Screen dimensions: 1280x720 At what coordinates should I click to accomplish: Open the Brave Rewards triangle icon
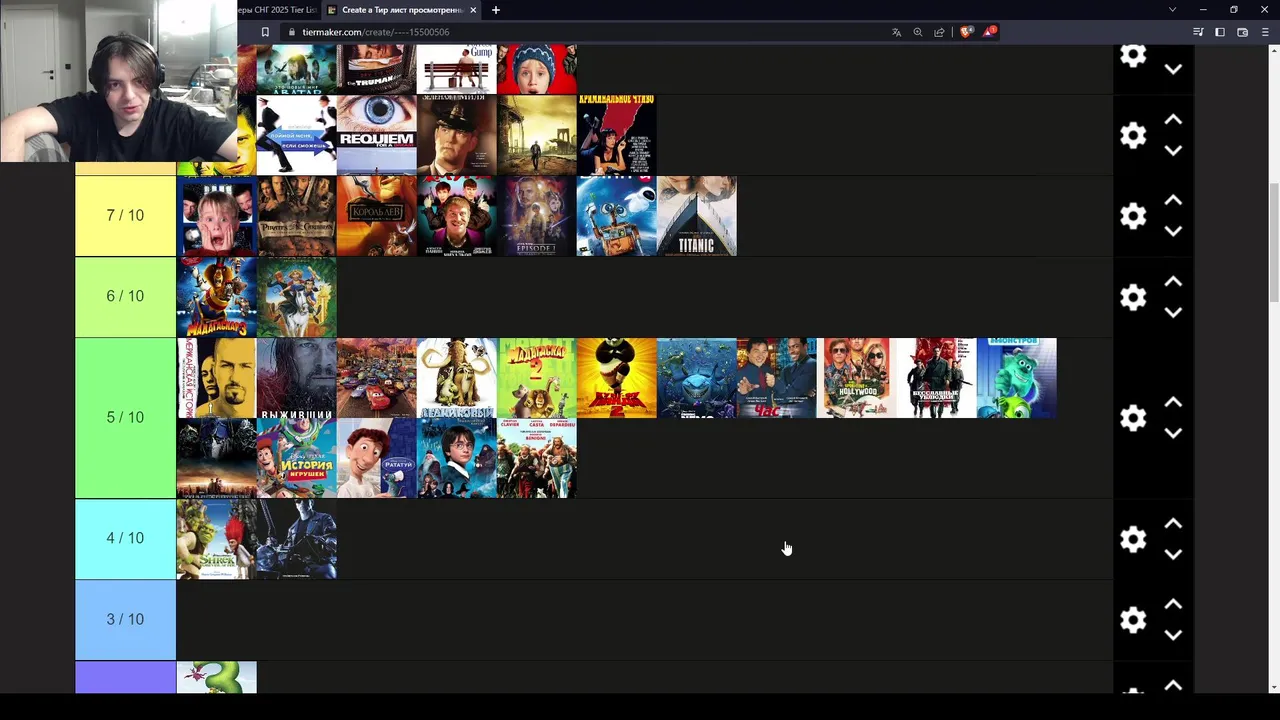[989, 32]
